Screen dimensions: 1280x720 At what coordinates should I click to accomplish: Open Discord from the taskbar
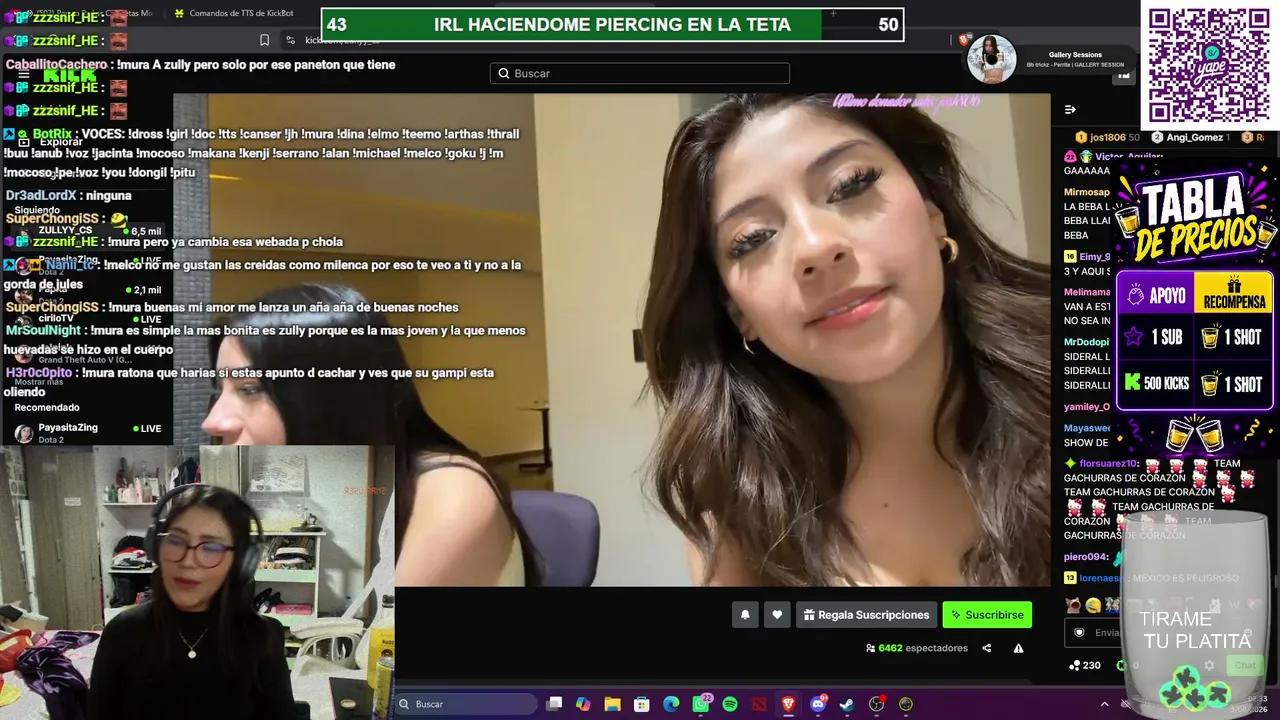click(818, 704)
